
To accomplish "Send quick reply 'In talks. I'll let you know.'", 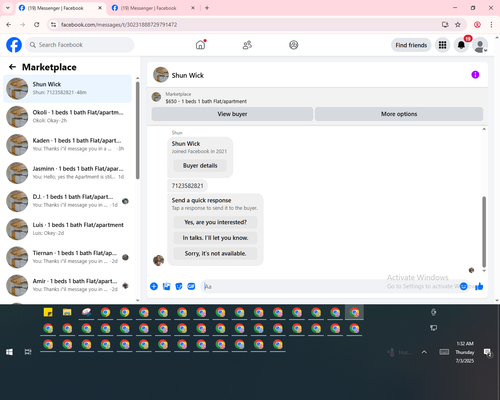I will click(x=215, y=238).
